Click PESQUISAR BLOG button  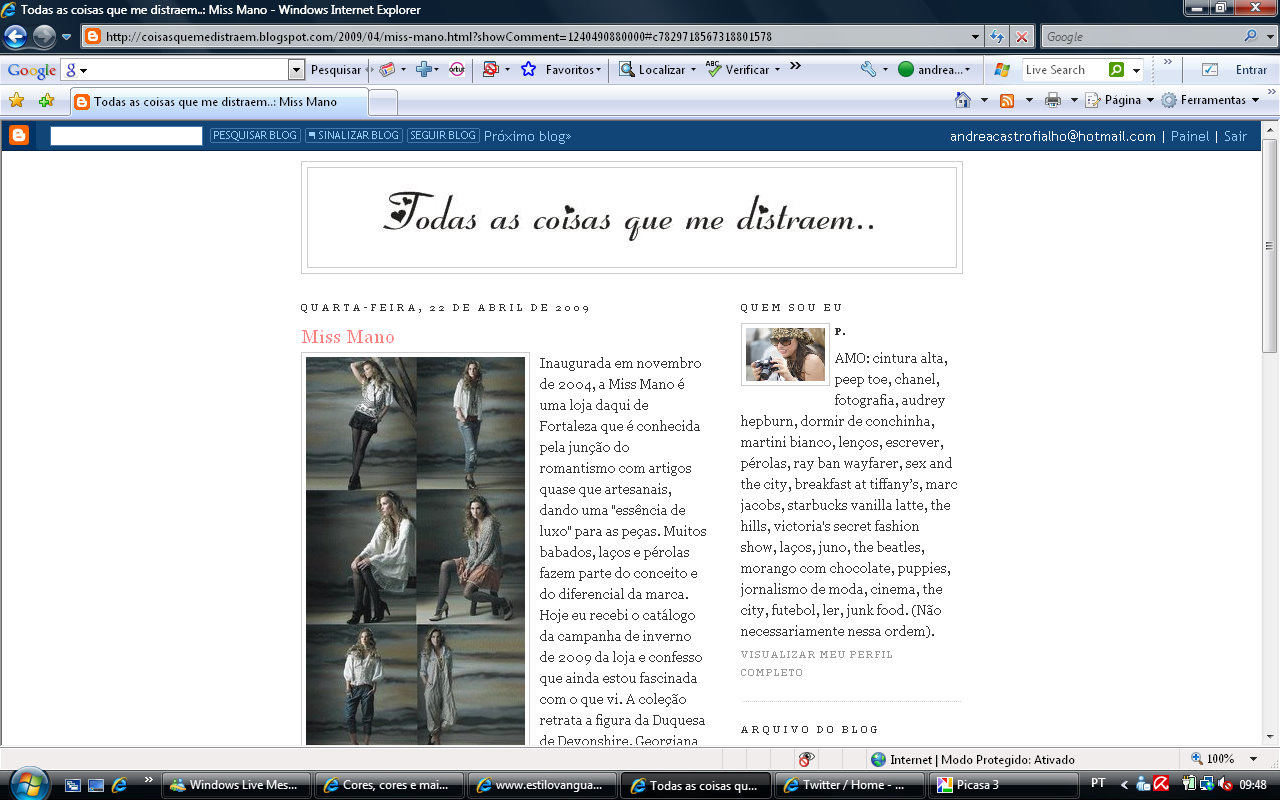coord(255,135)
